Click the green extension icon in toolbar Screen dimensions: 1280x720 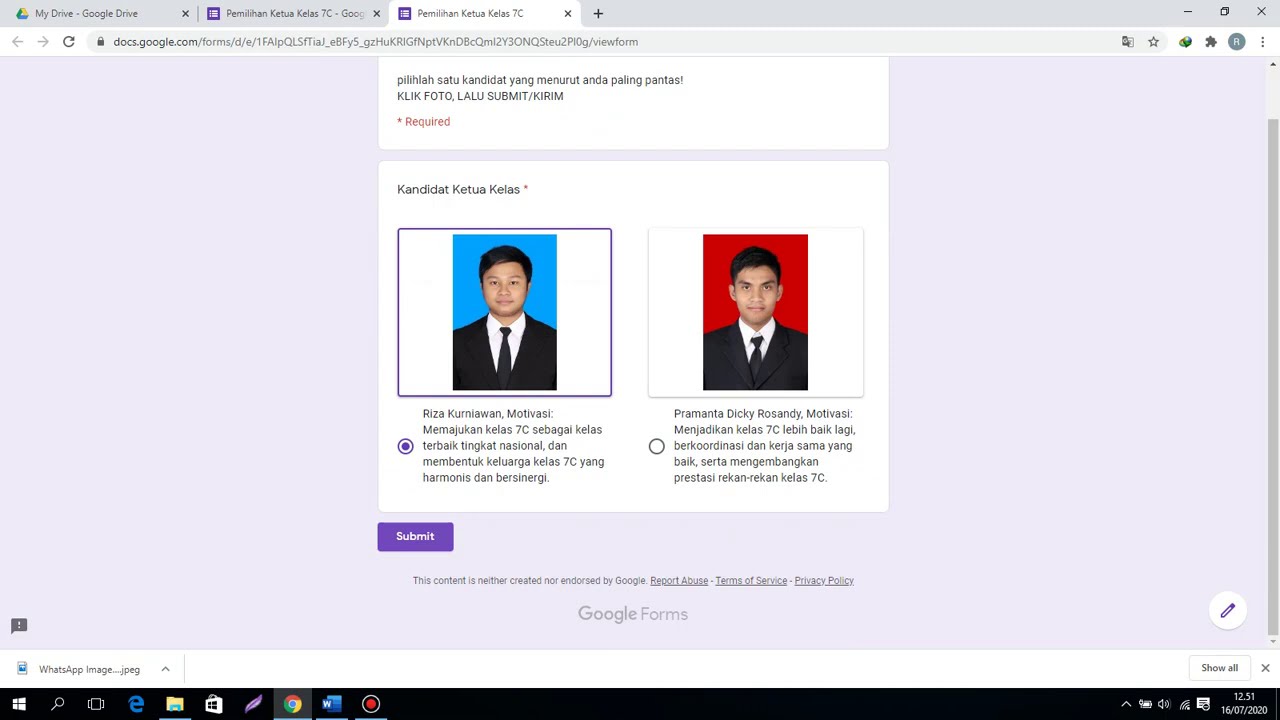click(1185, 42)
